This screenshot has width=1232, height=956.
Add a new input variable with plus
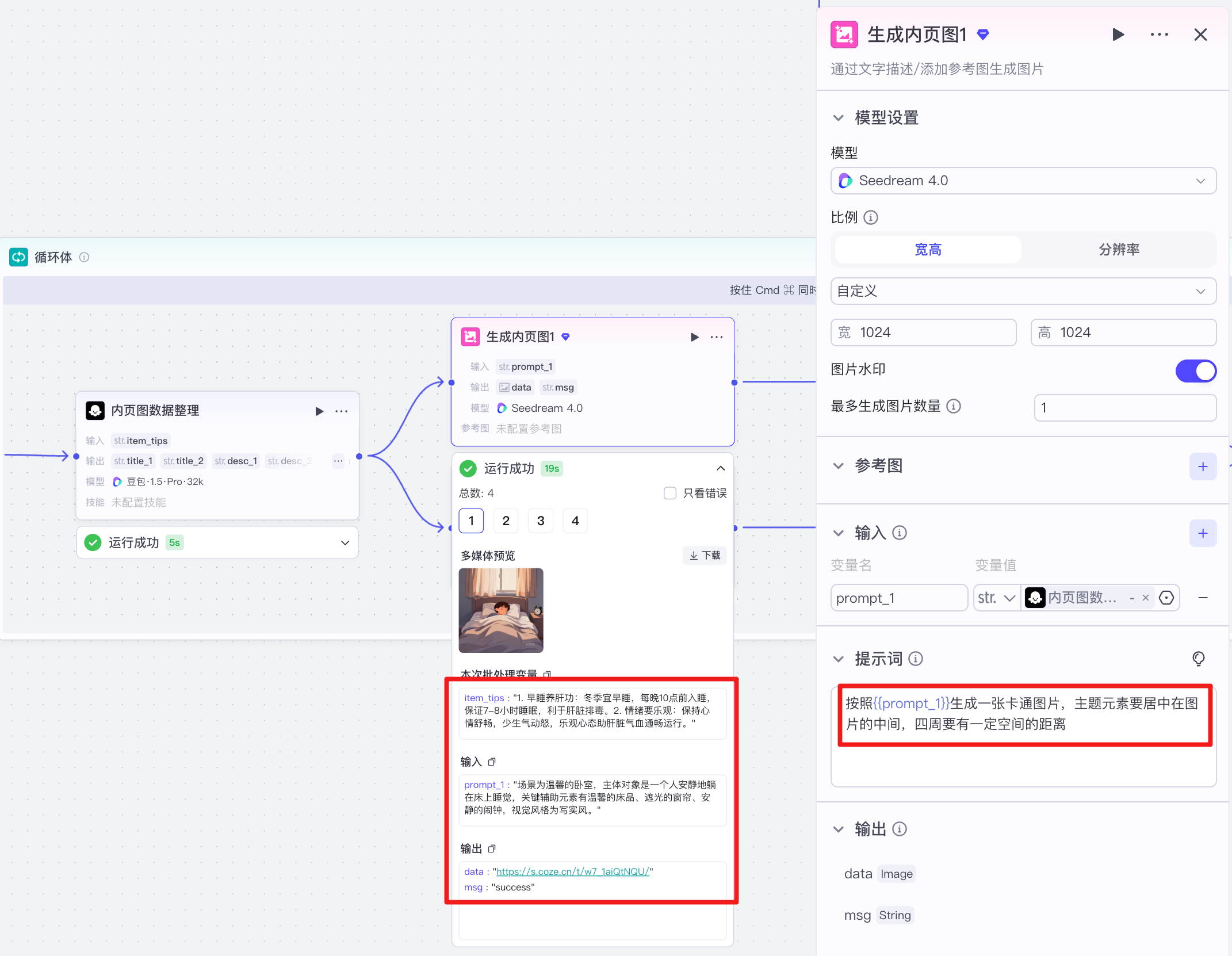[1202, 533]
